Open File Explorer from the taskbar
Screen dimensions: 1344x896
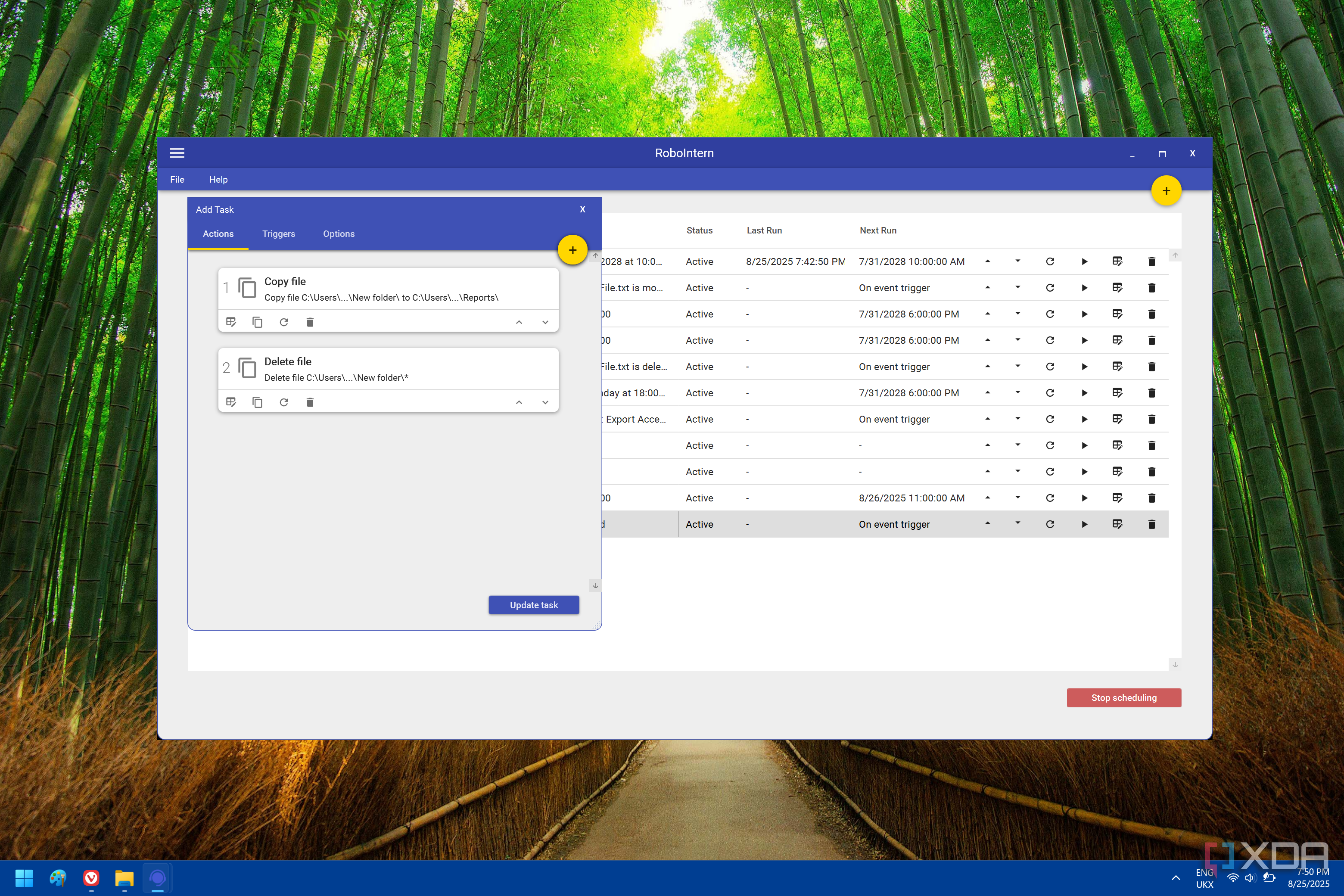124,878
